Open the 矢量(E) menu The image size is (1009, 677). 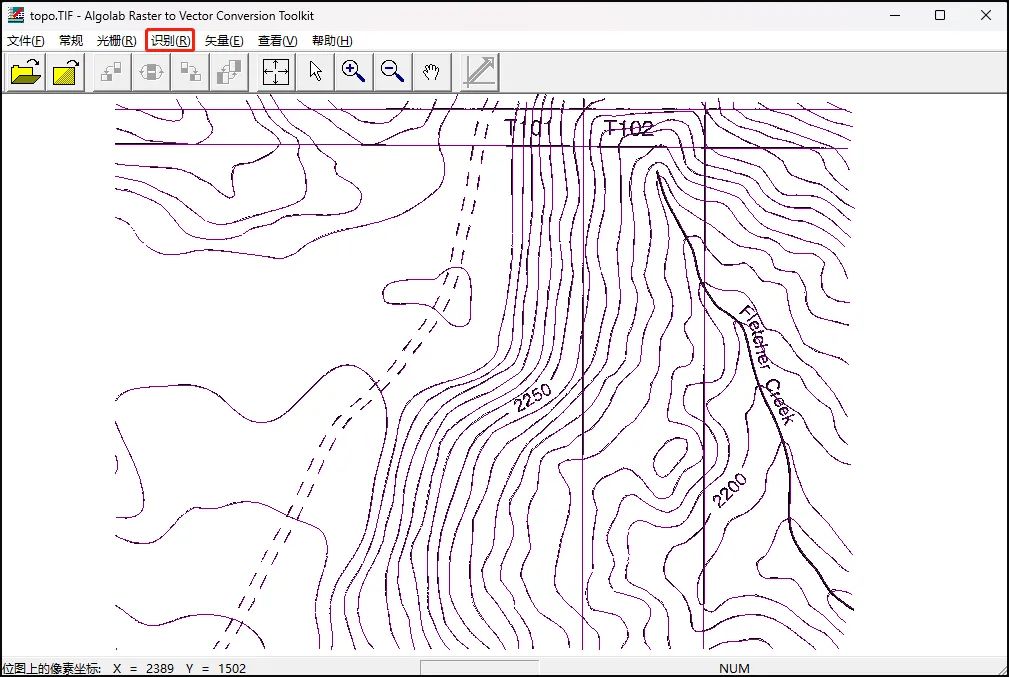click(224, 41)
